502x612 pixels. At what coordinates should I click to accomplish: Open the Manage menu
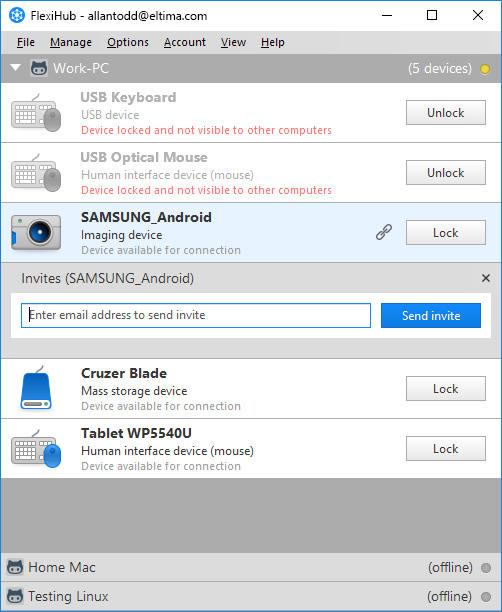coord(71,42)
